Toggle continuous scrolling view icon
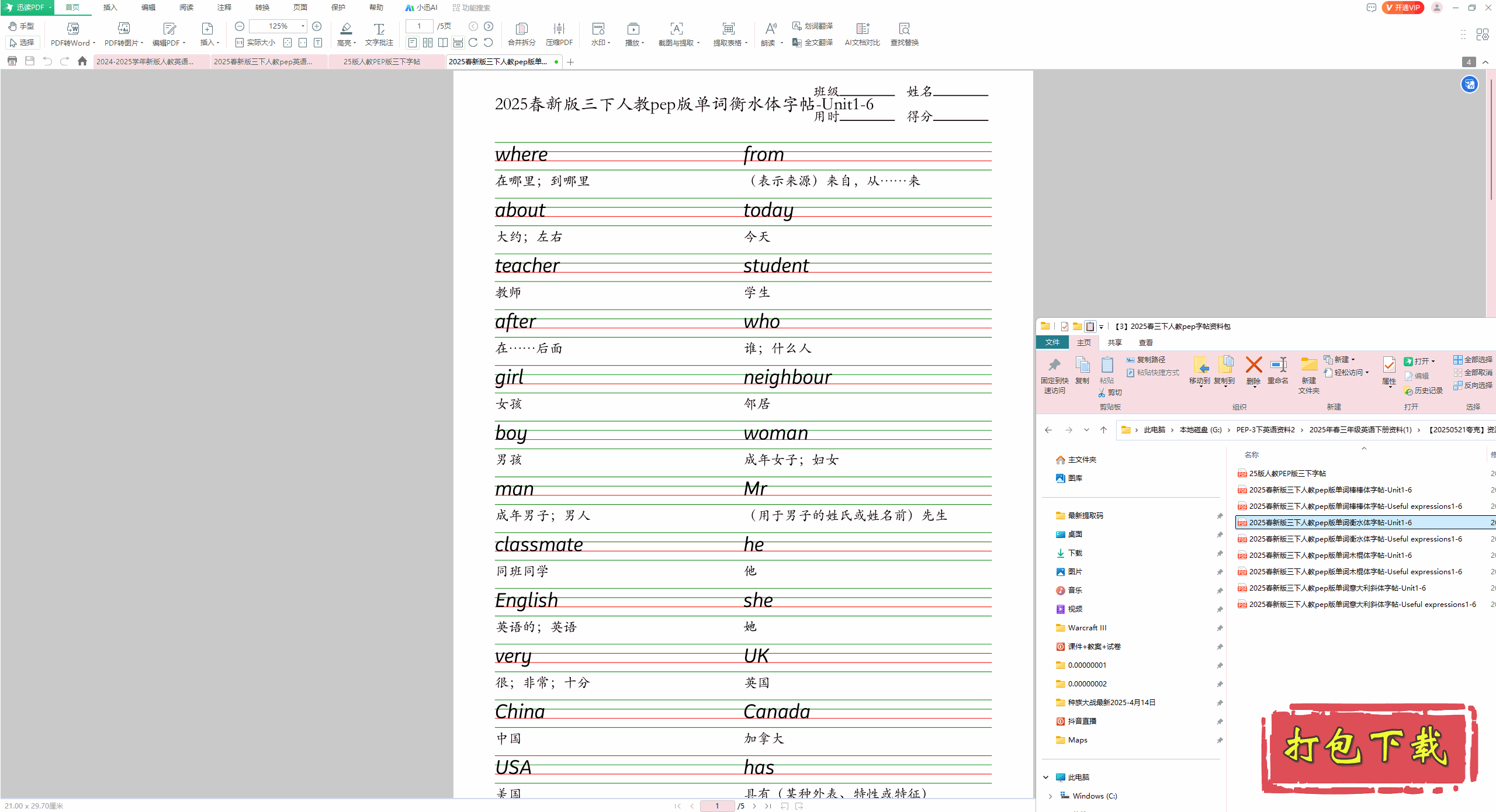The width and height of the screenshot is (1496, 812). click(458, 43)
